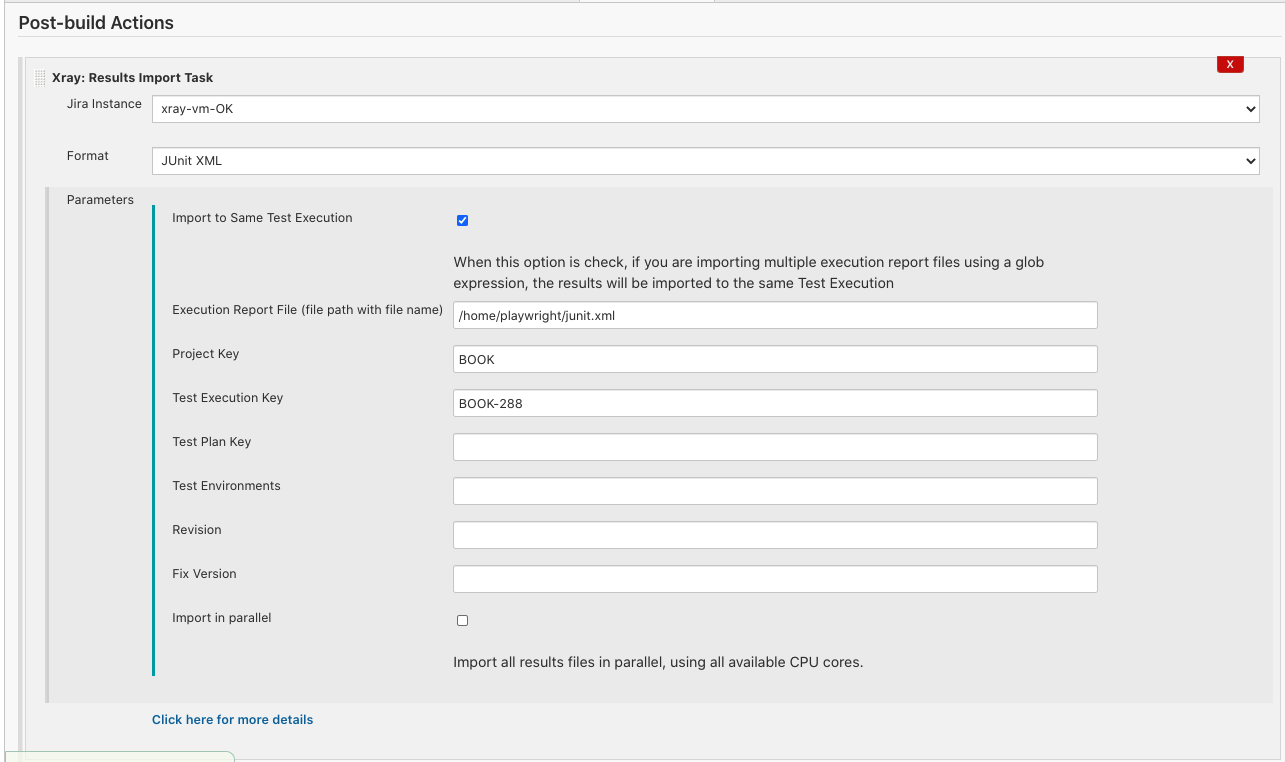The height and width of the screenshot is (762, 1285).
Task: Click the Test Execution Key field BOOK-288
Action: click(775, 403)
